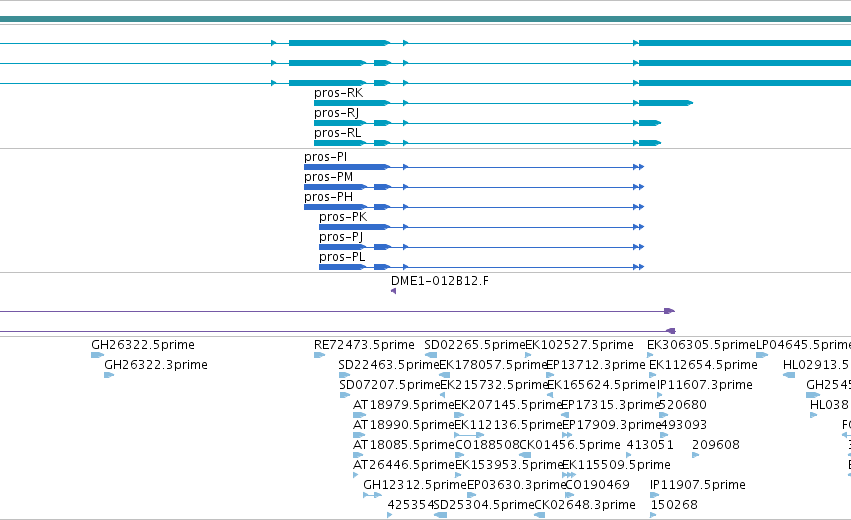Click feature 209608
The height and width of the screenshot is (520, 851).
tap(716, 446)
